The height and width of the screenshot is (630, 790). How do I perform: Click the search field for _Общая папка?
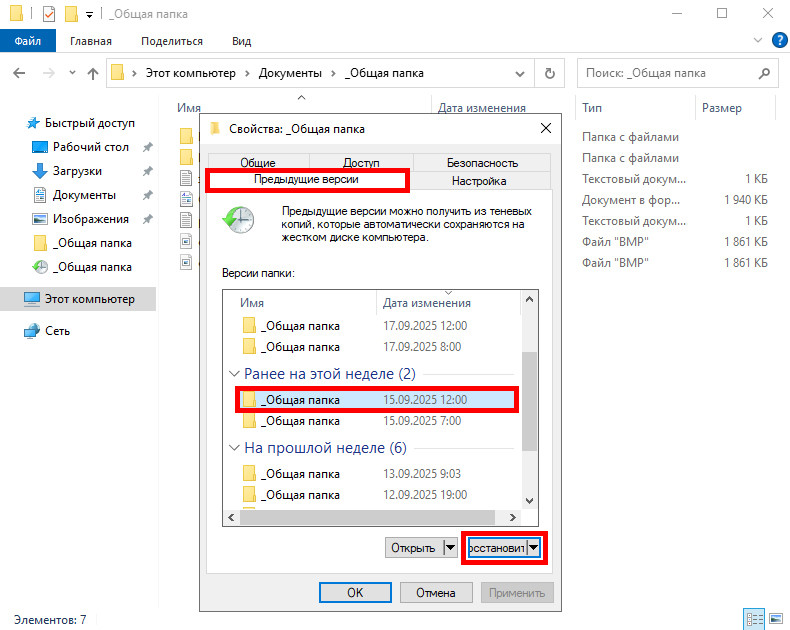670,73
